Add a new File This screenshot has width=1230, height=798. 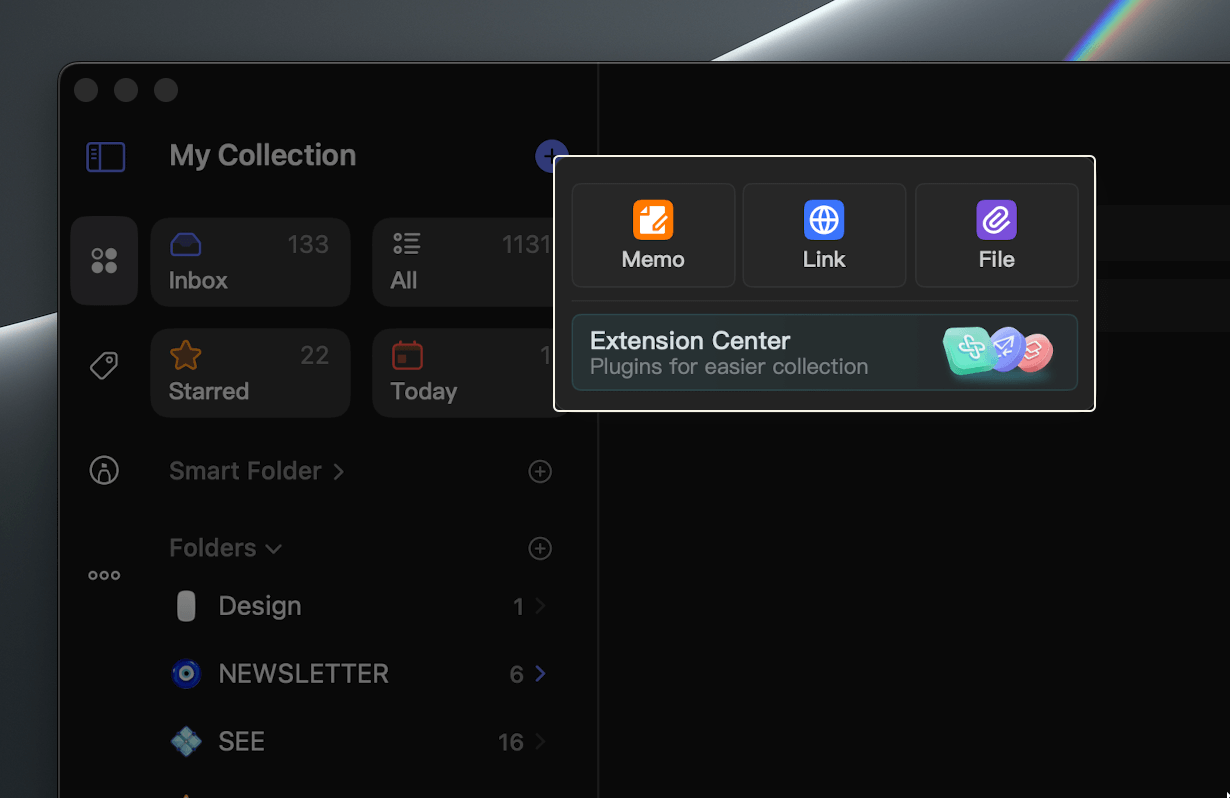(x=996, y=235)
